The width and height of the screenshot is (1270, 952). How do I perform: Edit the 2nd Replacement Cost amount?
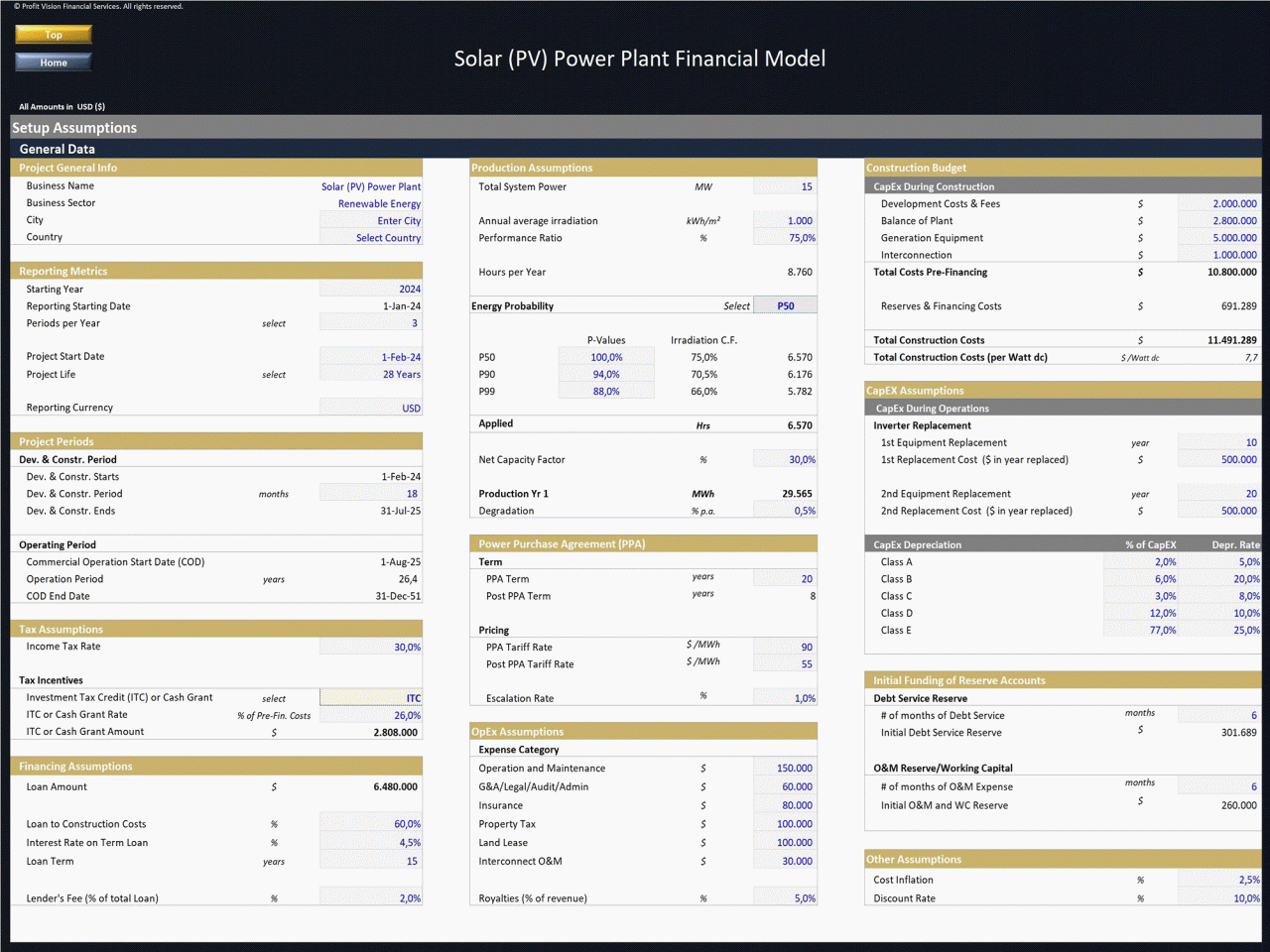click(x=1219, y=511)
